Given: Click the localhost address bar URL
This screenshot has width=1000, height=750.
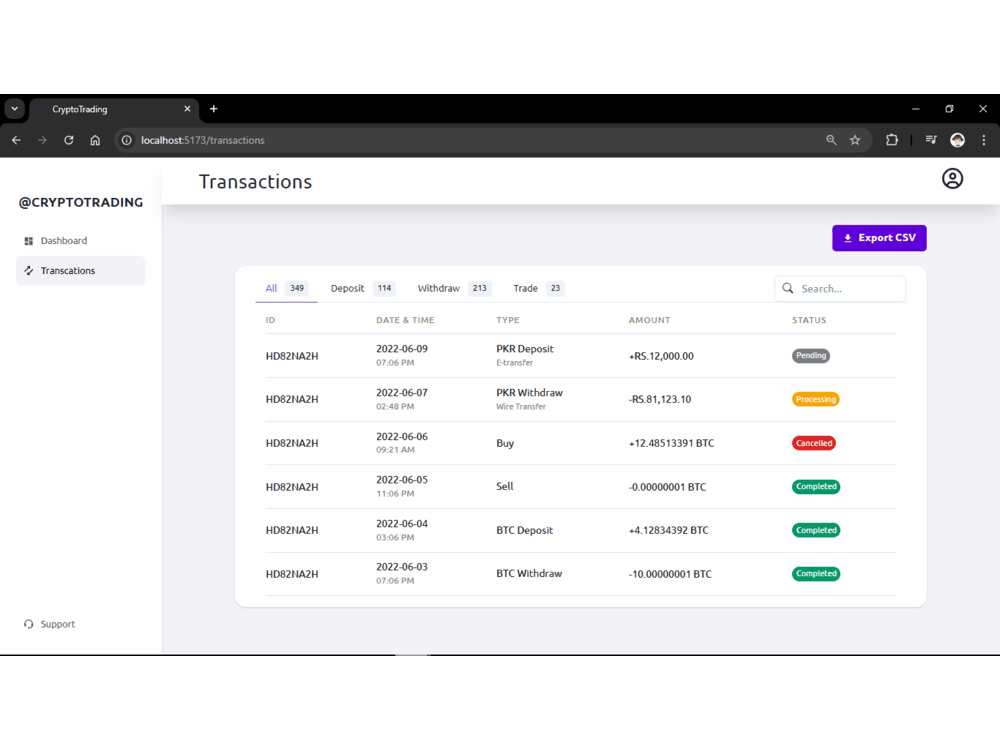Looking at the screenshot, I should 203,140.
